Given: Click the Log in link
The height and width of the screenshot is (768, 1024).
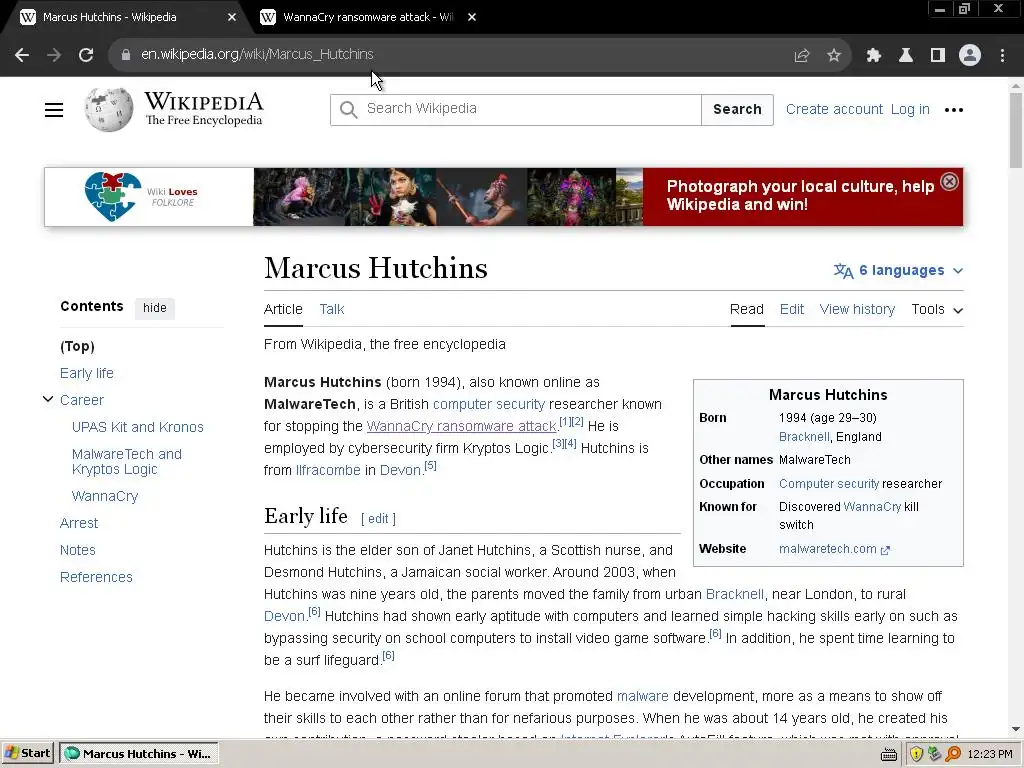Looking at the screenshot, I should pyautogui.click(x=910, y=109).
